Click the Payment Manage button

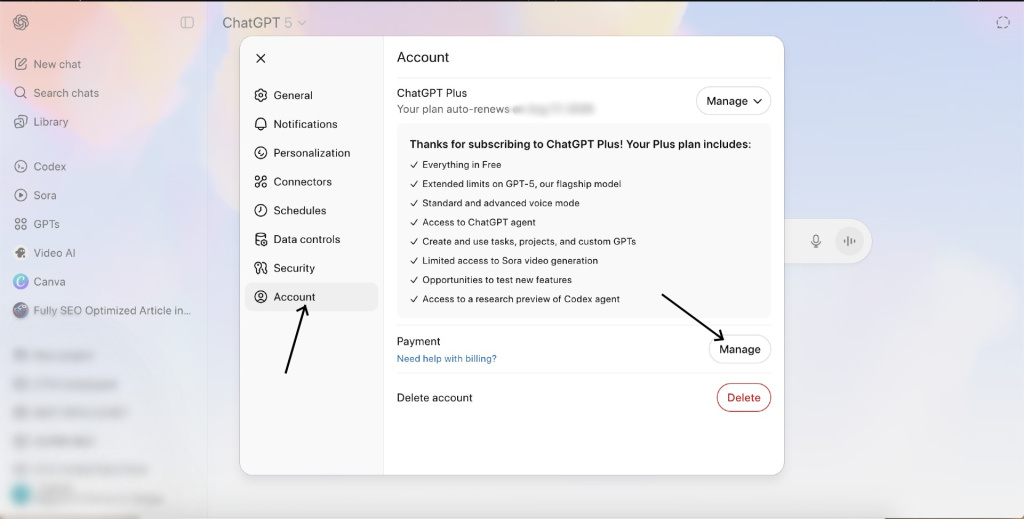pos(740,349)
